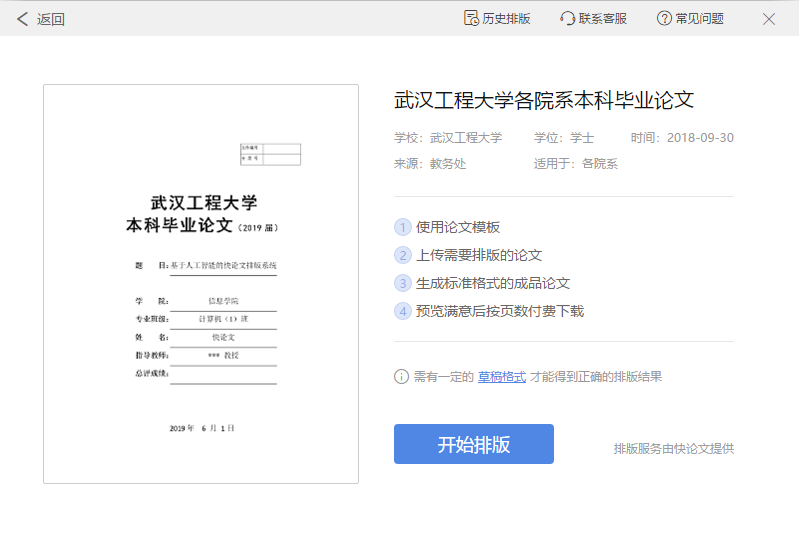Click the 常见问题 question mark icon
The width and height of the screenshot is (799, 533).
[664, 19]
